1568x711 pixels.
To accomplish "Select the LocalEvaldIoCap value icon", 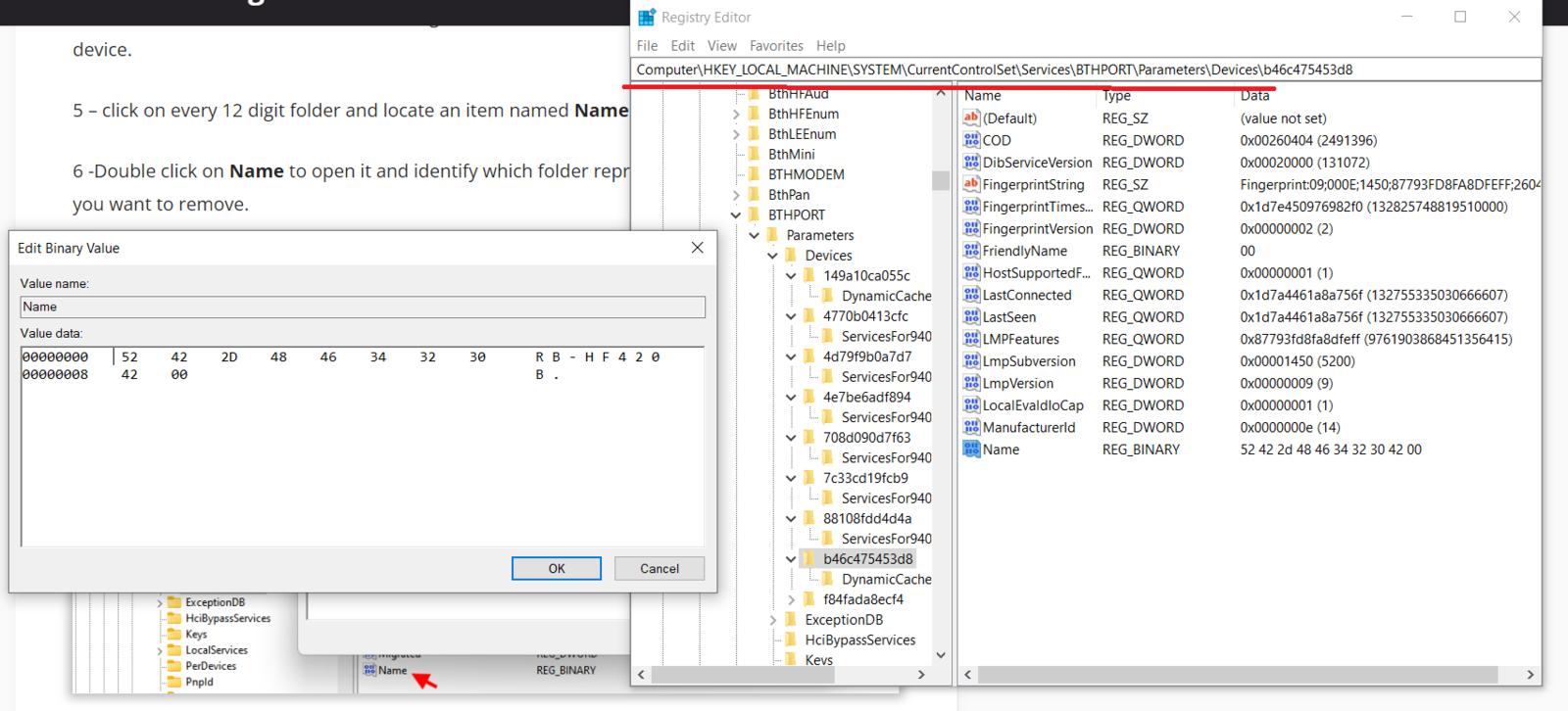I will pos(971,405).
